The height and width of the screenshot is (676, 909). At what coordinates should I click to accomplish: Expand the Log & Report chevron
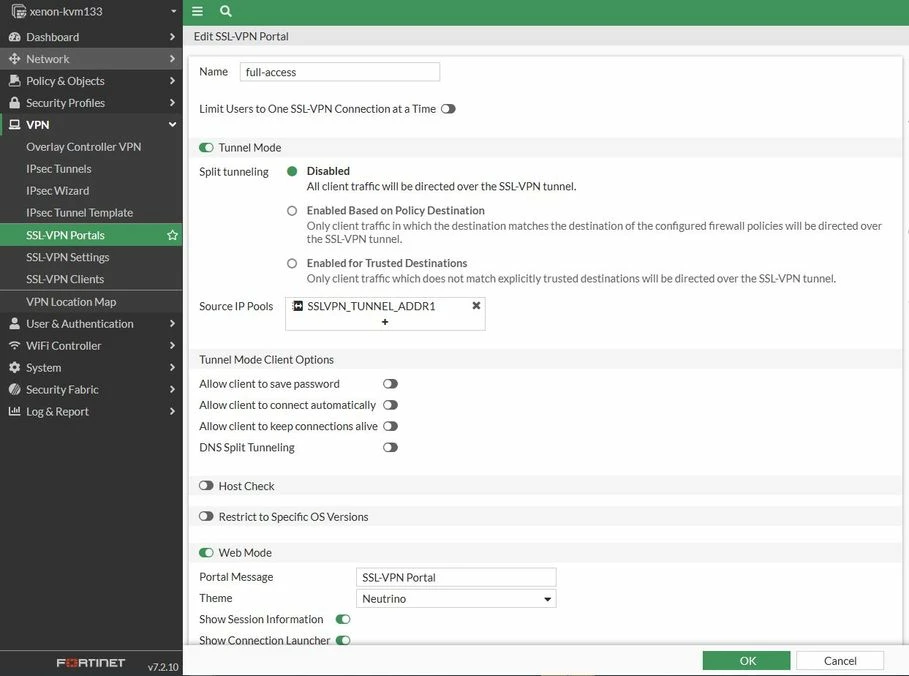click(172, 412)
